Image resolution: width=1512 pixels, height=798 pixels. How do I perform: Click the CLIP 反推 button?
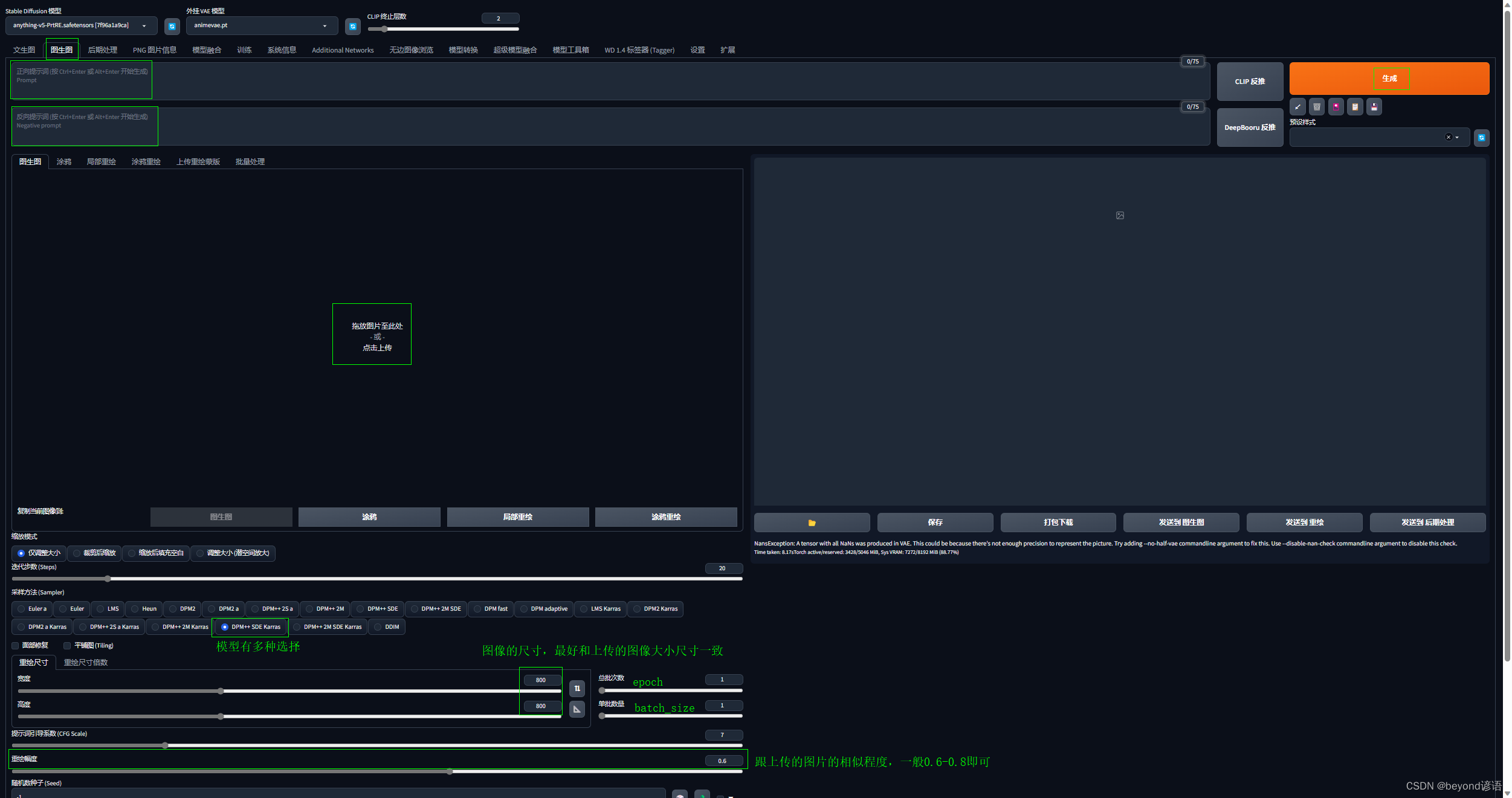(x=1250, y=82)
